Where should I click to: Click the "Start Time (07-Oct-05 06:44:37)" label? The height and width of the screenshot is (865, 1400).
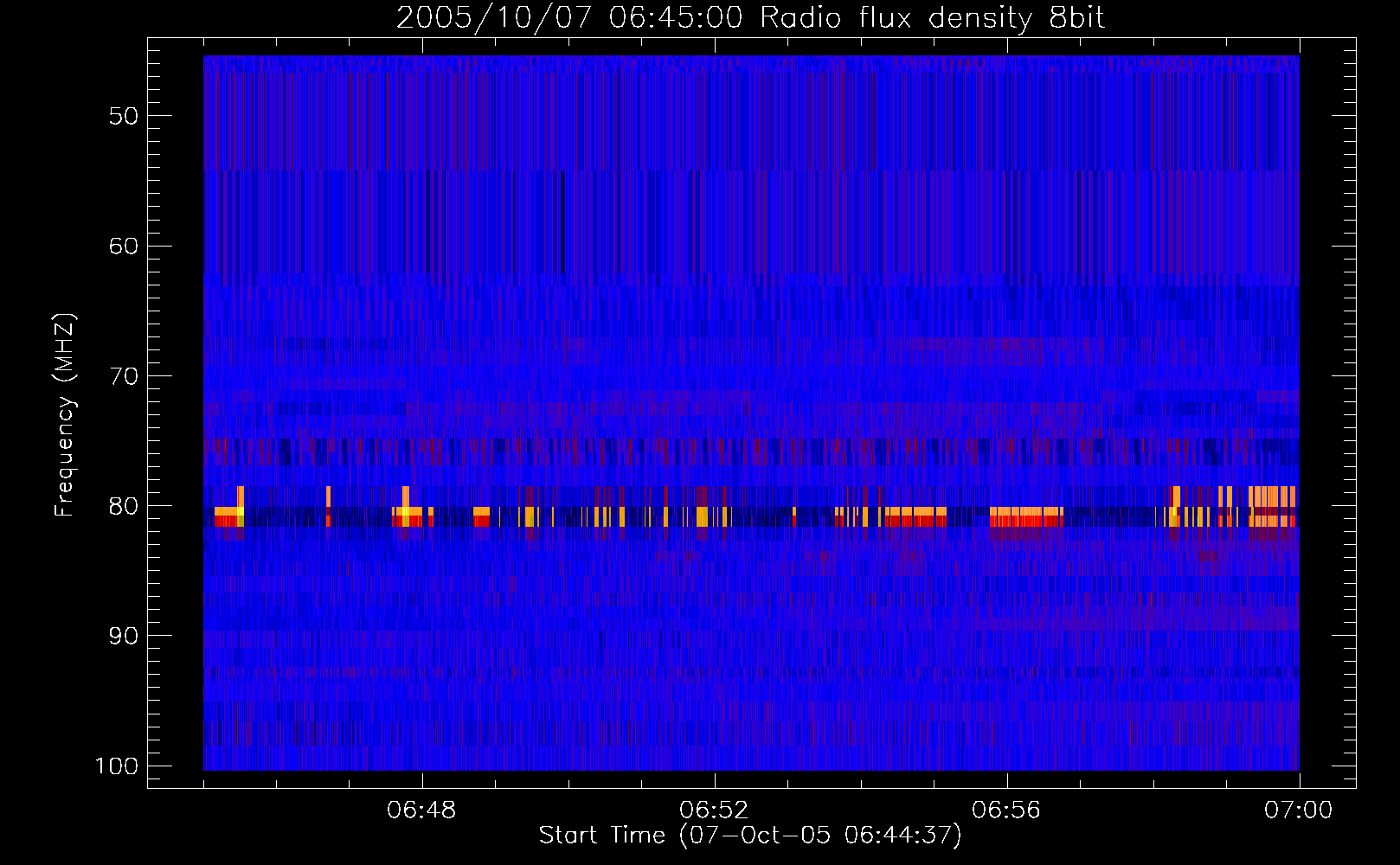point(750,836)
